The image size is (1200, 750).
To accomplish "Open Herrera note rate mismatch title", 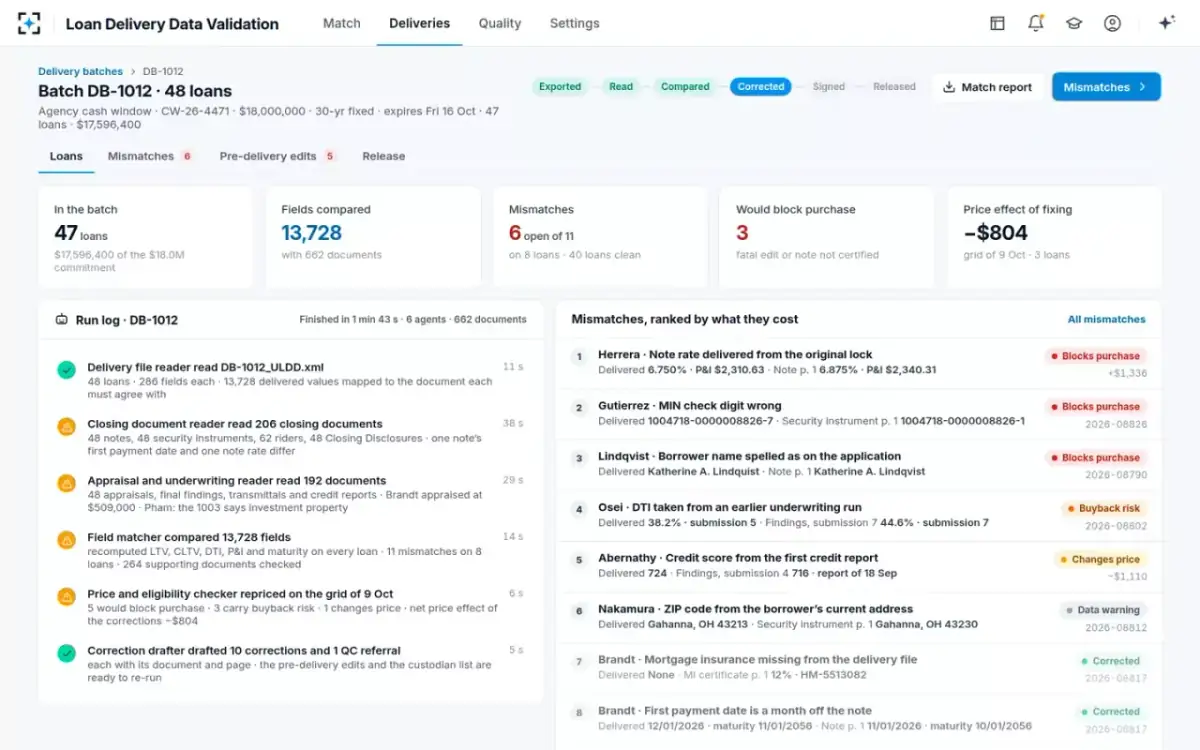I will point(735,354).
